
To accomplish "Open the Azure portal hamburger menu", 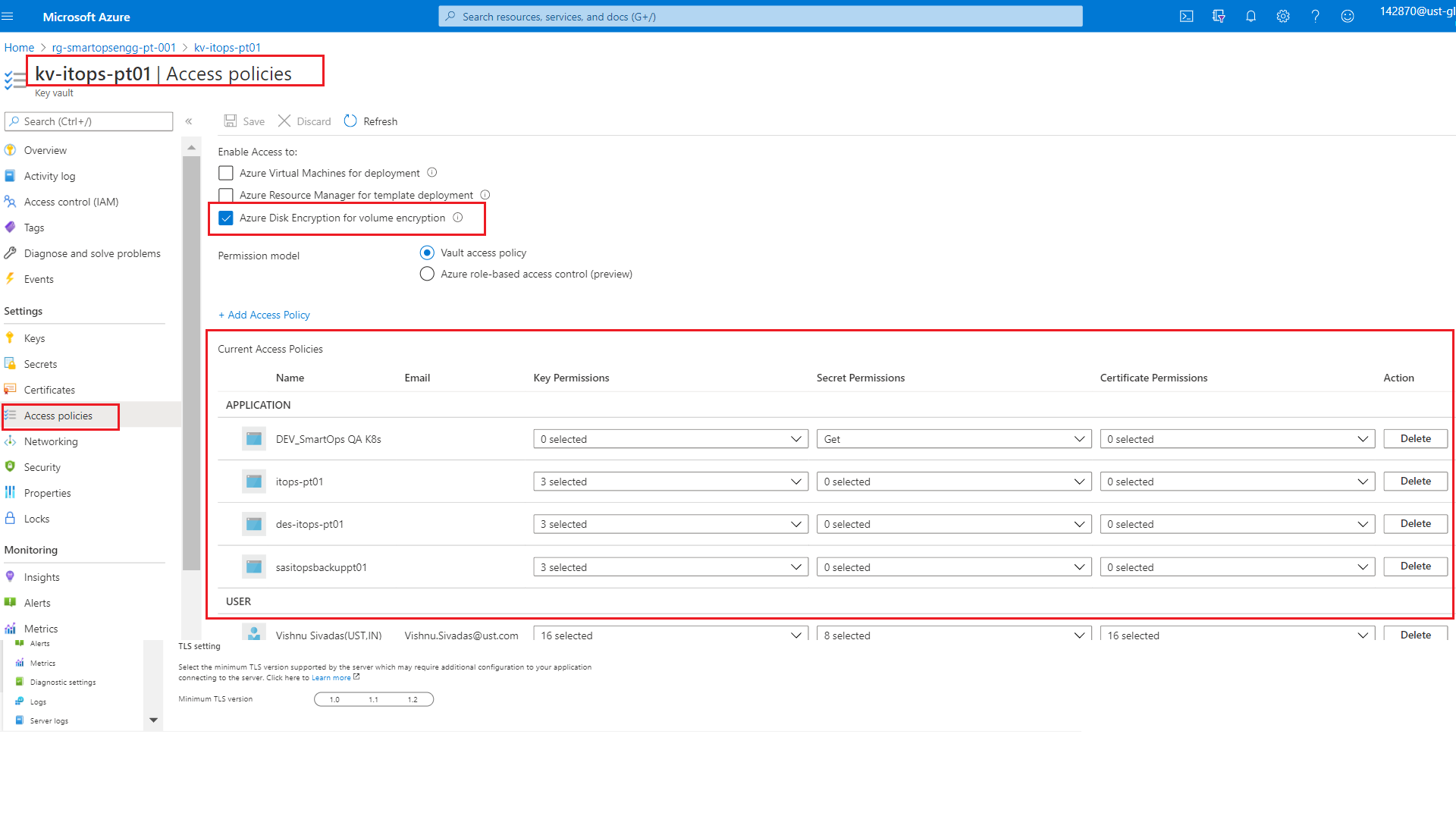I will [8, 16].
